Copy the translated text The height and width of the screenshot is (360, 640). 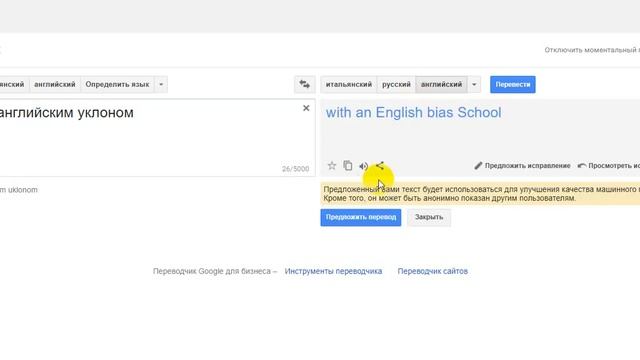click(348, 166)
